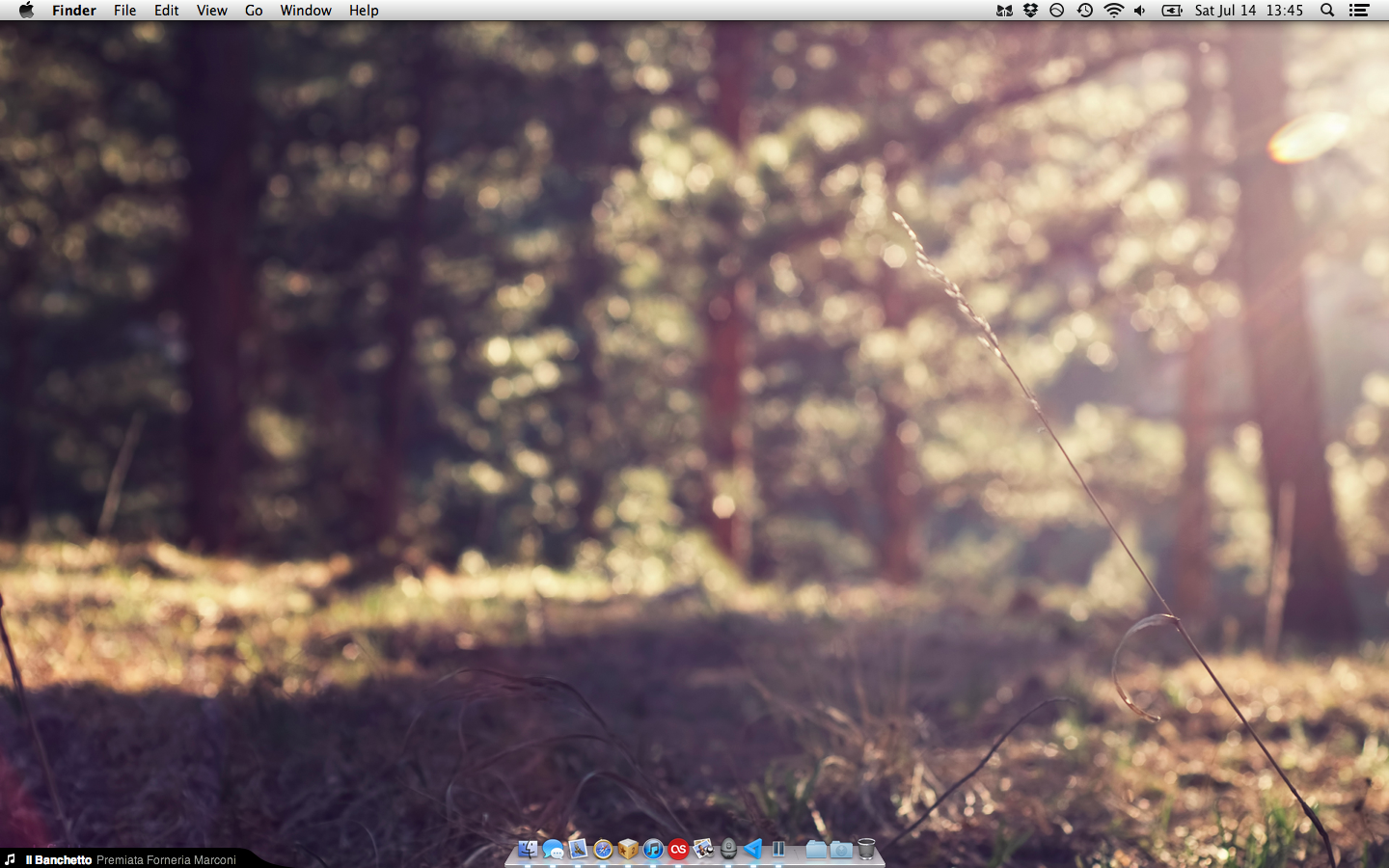Image resolution: width=1389 pixels, height=868 pixels.
Task: Open Mail bird stamp dock icon
Action: [578, 849]
